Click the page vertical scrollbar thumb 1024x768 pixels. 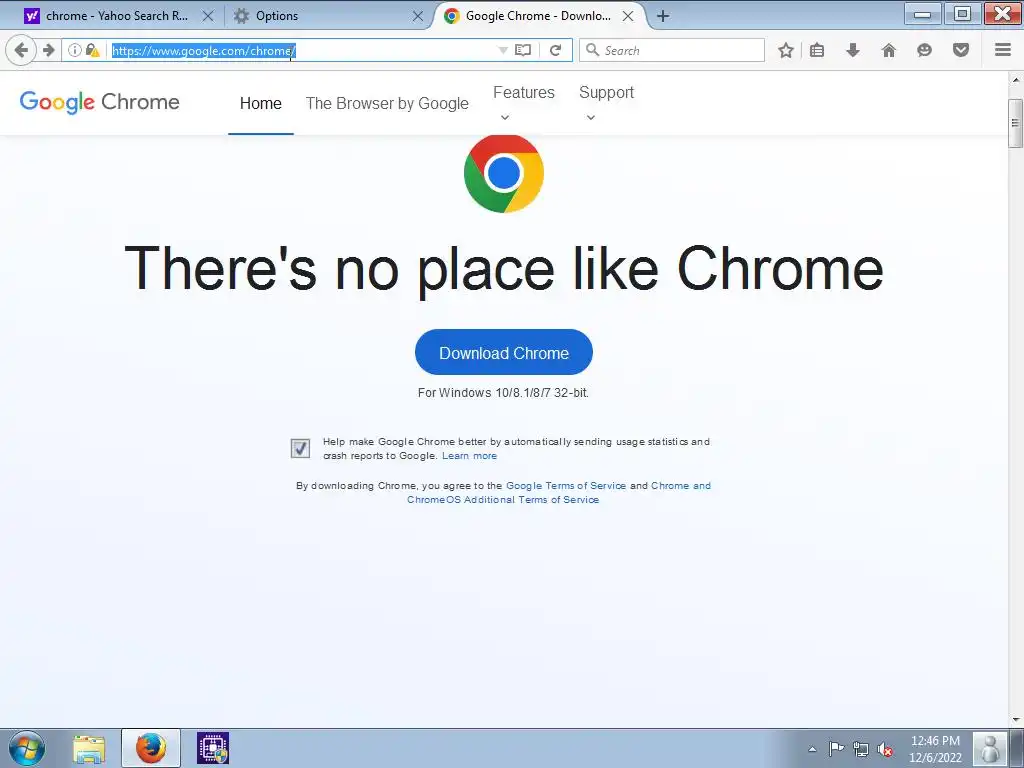click(1016, 123)
